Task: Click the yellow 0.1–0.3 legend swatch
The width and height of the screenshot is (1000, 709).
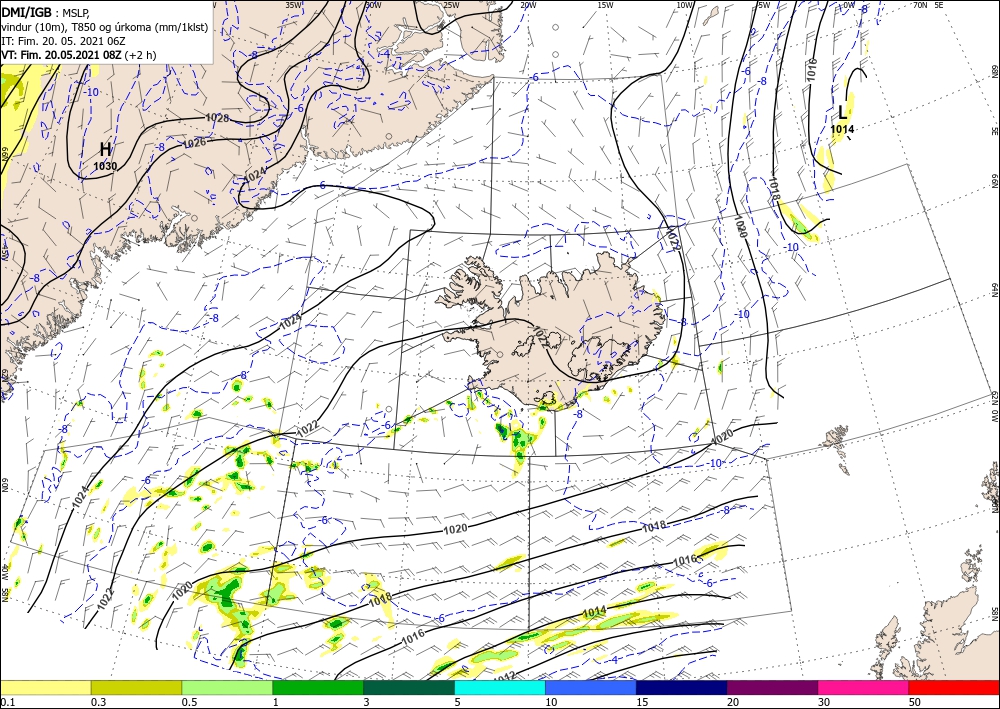Action: point(45,687)
